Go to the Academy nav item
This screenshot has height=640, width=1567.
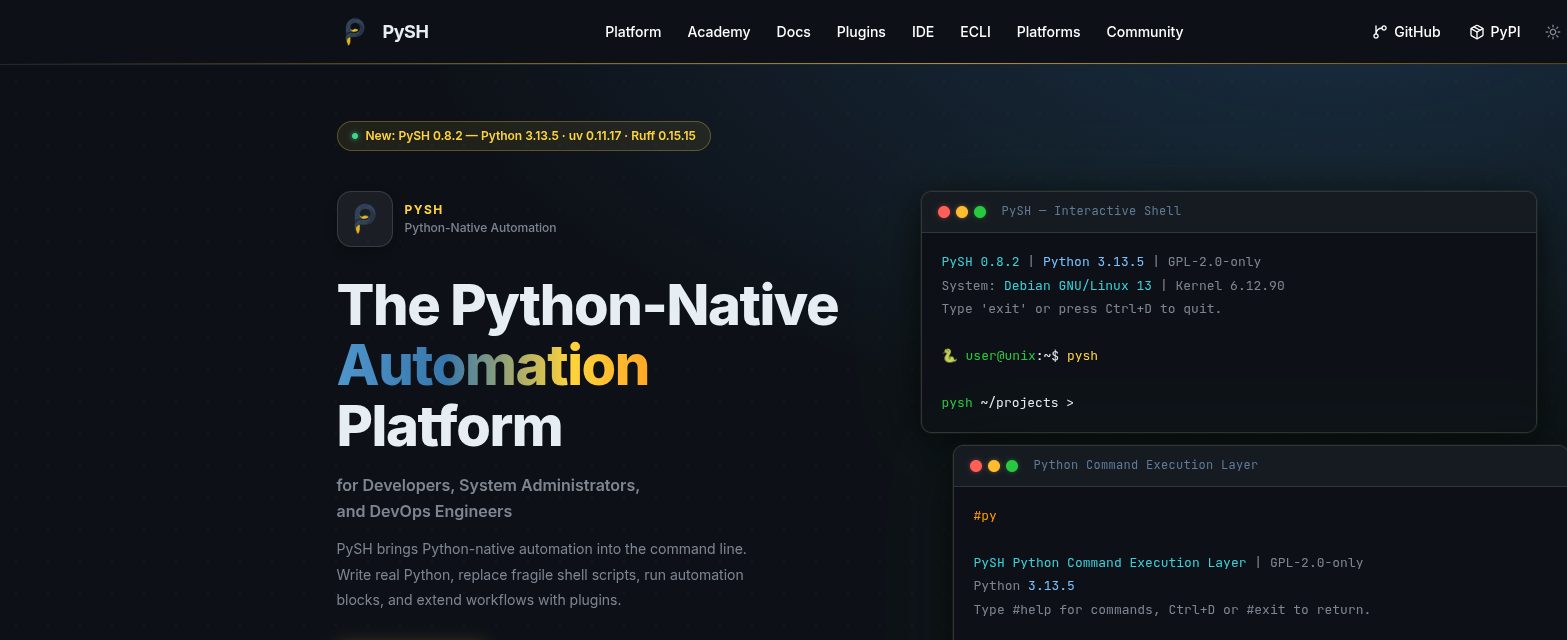tap(718, 32)
